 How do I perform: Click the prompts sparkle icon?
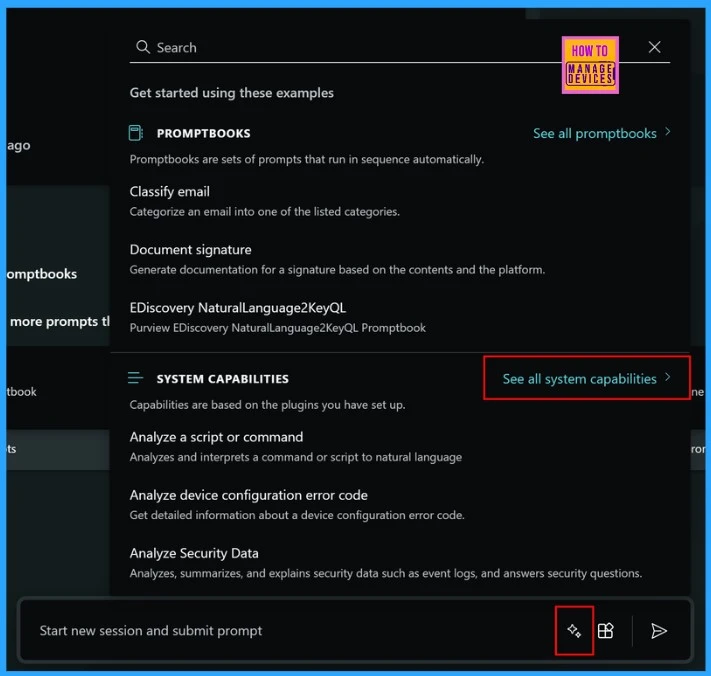574,631
